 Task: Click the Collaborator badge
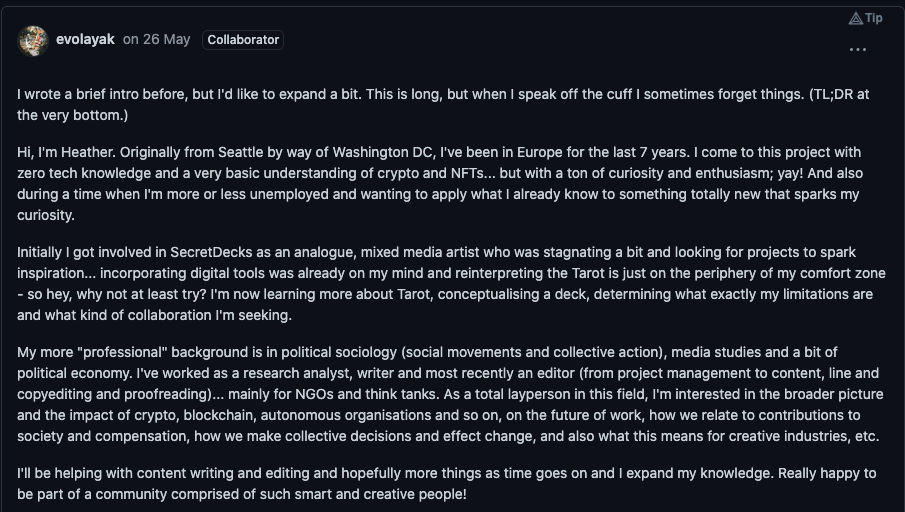[x=243, y=40]
